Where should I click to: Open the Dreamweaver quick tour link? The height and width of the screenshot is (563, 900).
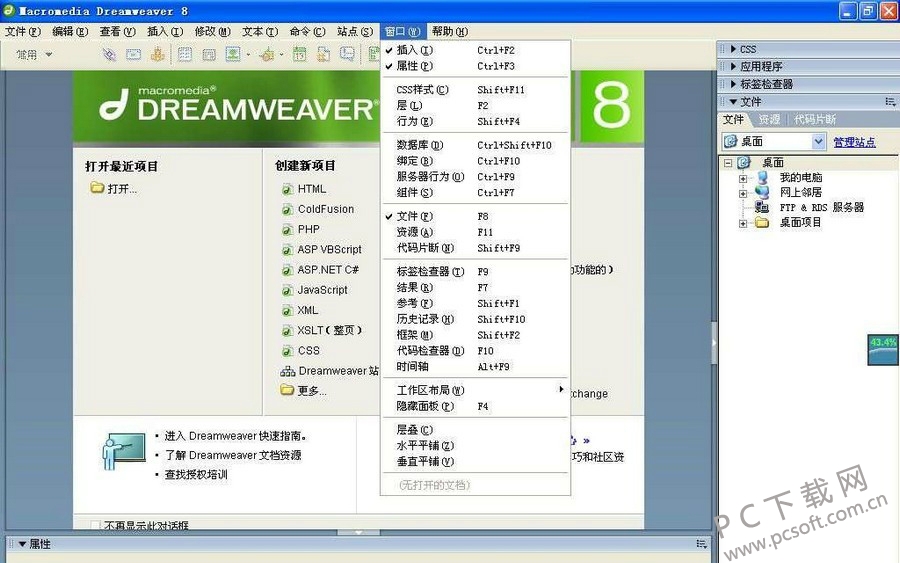[235, 436]
